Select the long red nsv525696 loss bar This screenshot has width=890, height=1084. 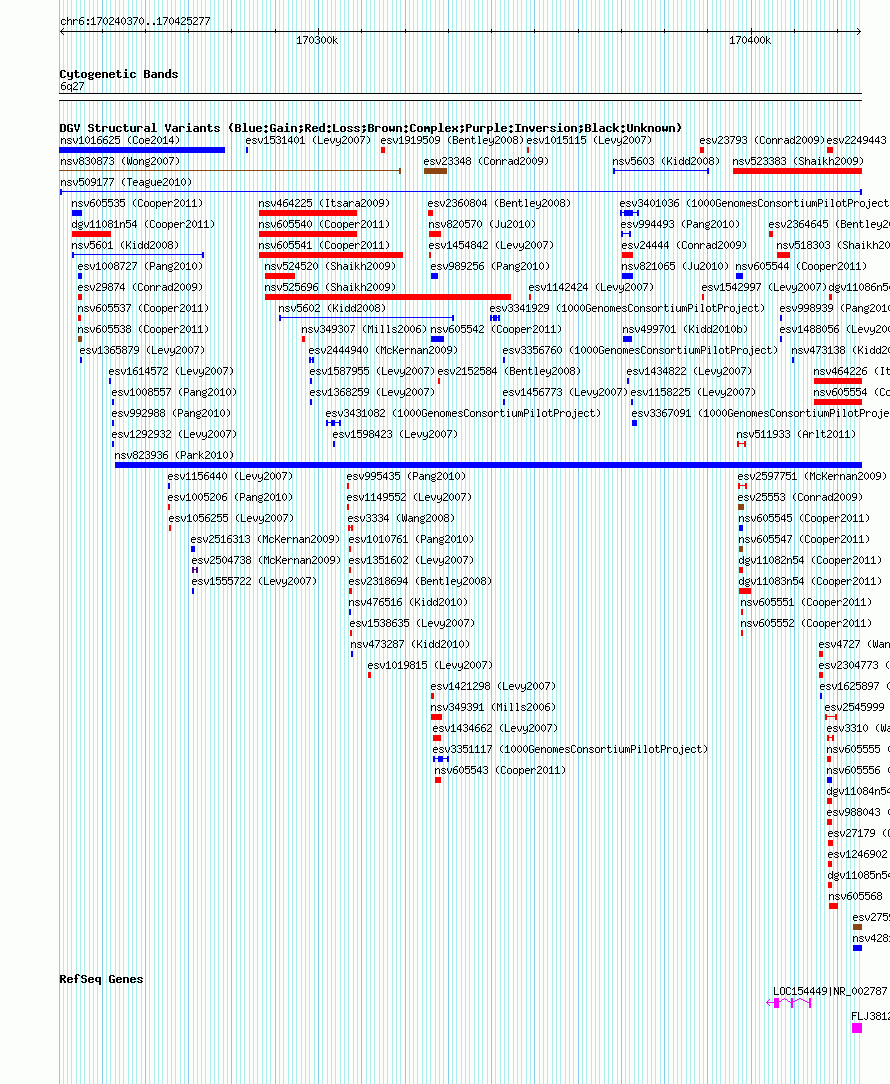(388, 297)
